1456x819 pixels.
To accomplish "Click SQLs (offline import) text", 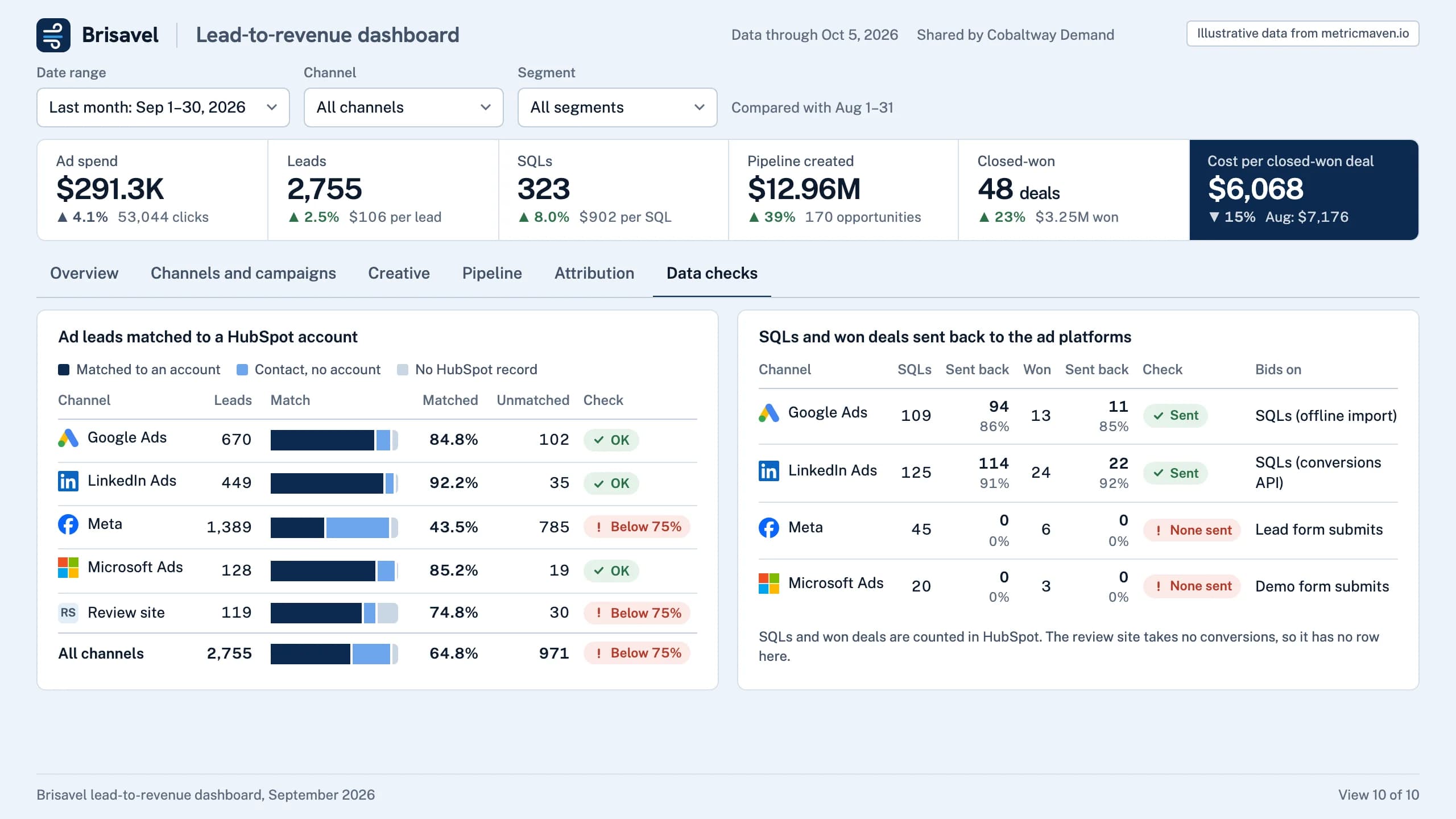I will pos(1326,416).
